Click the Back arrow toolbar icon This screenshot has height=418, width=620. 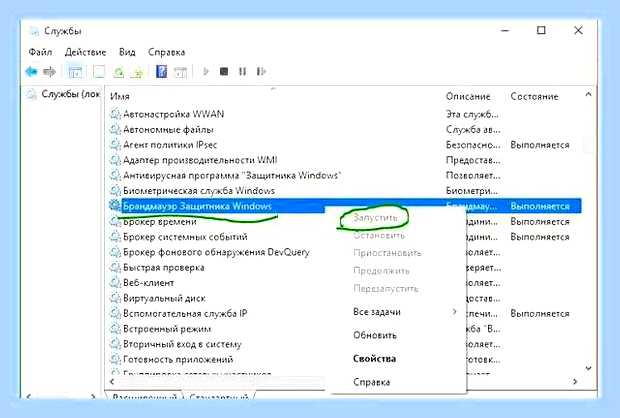tap(31, 72)
